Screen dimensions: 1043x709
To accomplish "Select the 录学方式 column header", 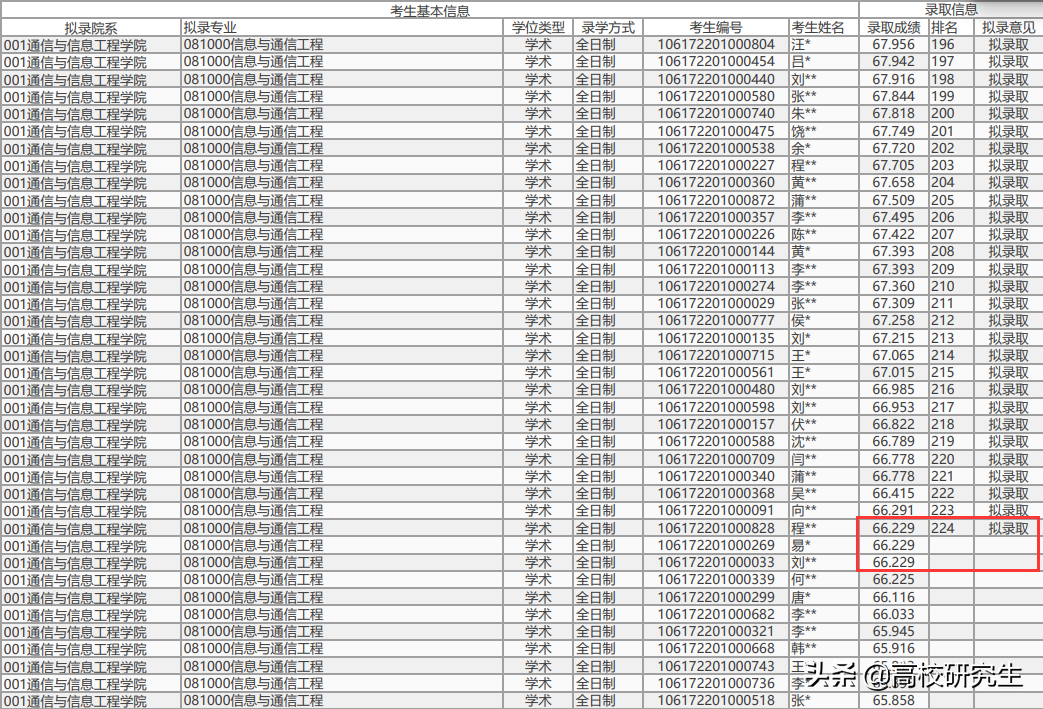I will click(x=607, y=28).
